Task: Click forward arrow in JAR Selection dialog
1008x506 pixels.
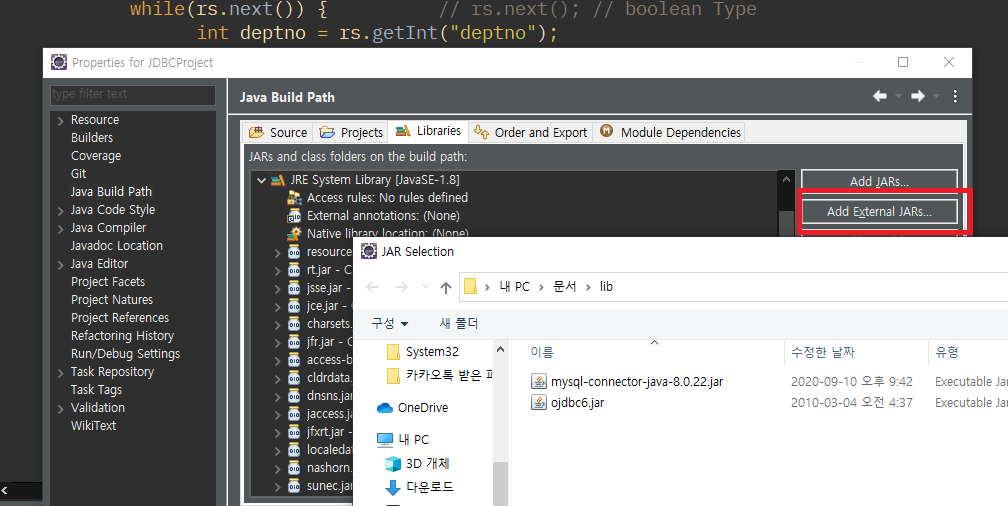Action: tap(401, 287)
